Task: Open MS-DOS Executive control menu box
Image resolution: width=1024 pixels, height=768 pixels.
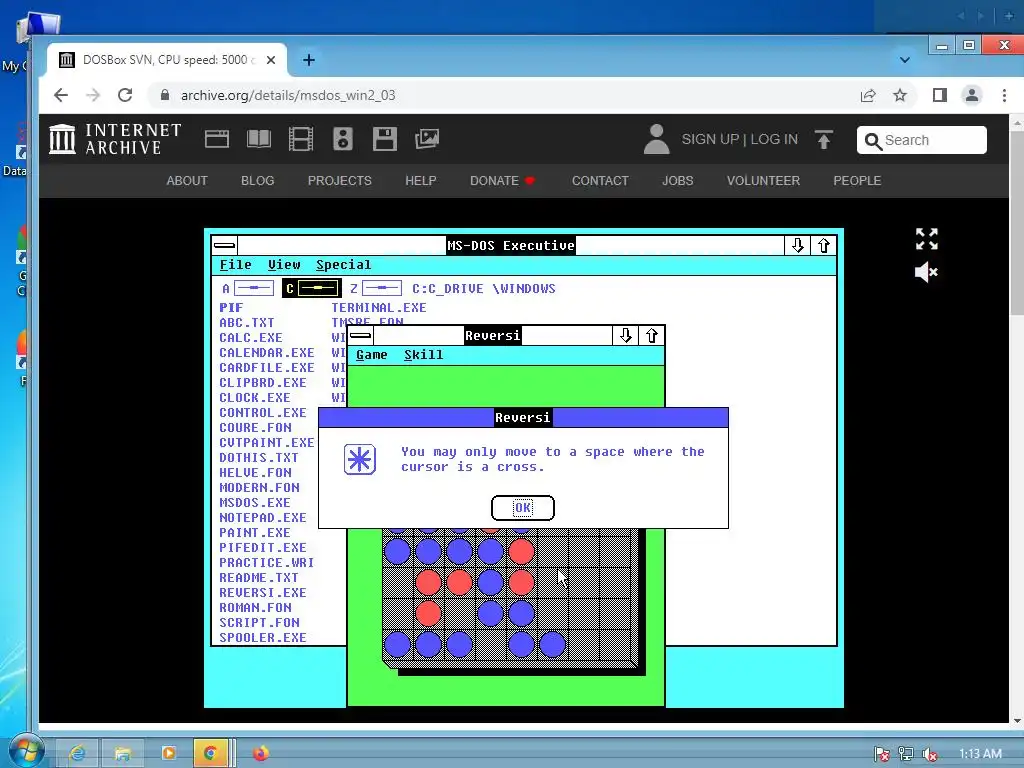Action: click(x=224, y=246)
